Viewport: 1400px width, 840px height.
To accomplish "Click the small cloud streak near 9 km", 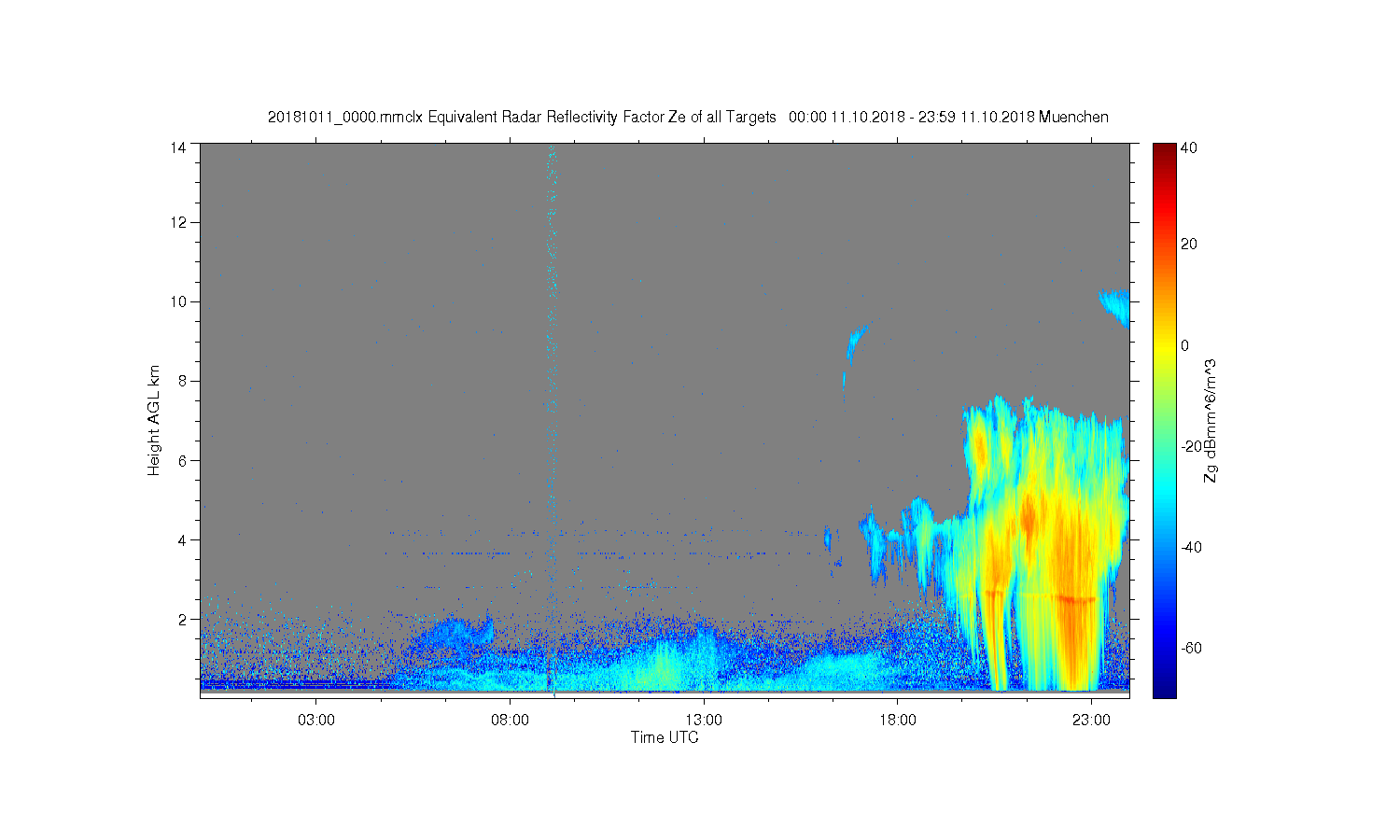I will pyautogui.click(x=854, y=343).
